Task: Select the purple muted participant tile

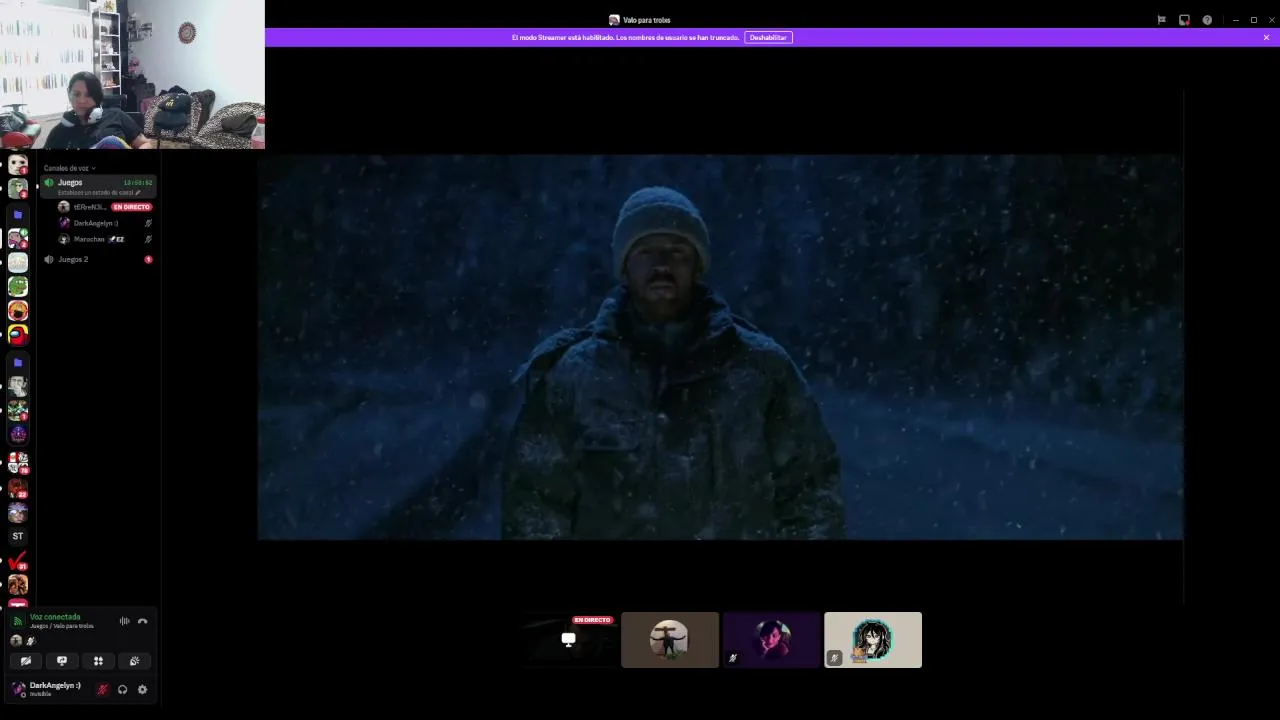Action: (772, 640)
